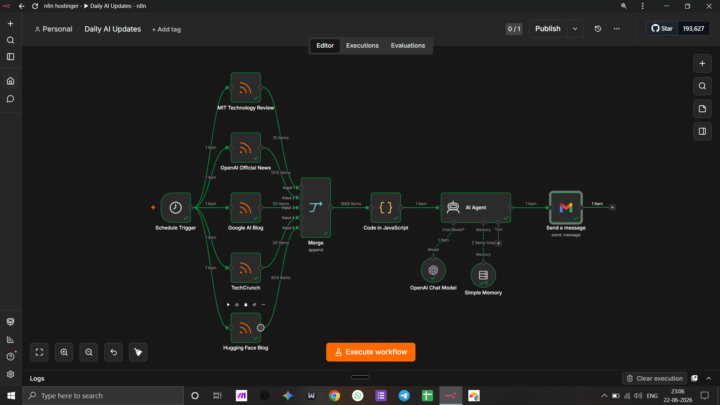Select the Google AI Blog RSS node
This screenshot has width=720, height=405.
(x=246, y=208)
